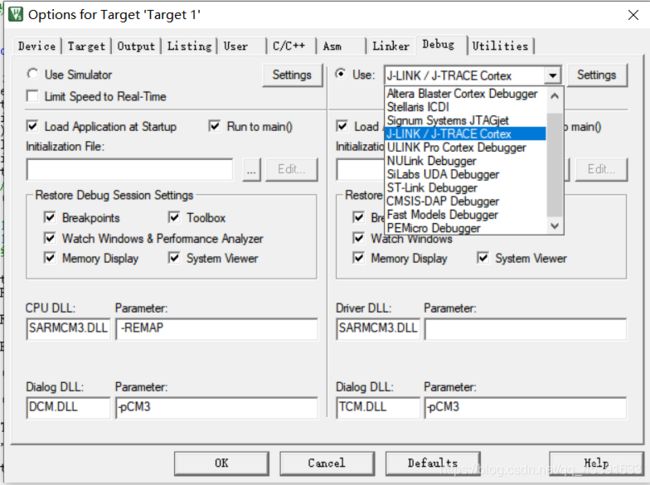Open the Utilities tab
The image size is (650, 485).
[x=500, y=46]
